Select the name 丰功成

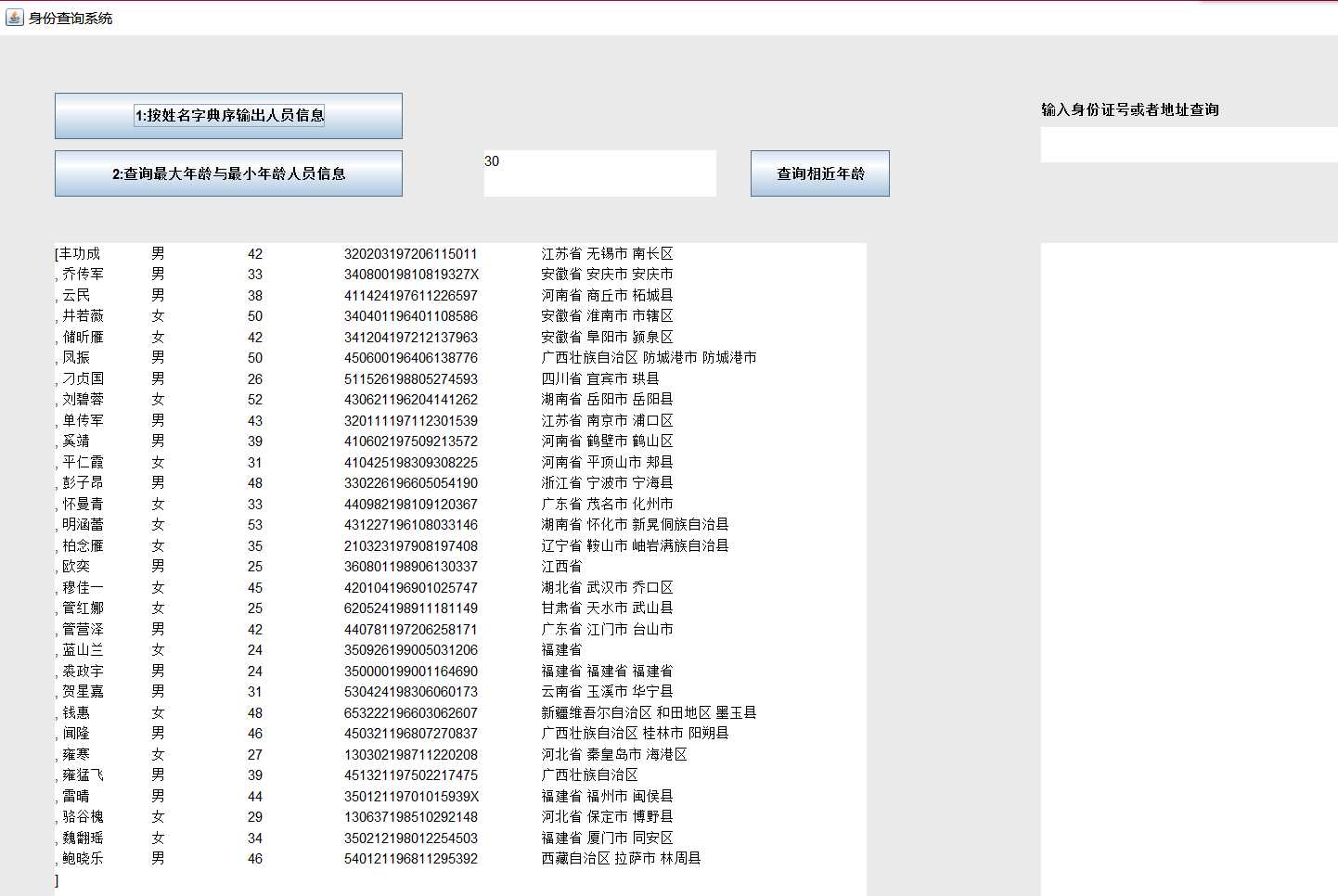coord(80,253)
